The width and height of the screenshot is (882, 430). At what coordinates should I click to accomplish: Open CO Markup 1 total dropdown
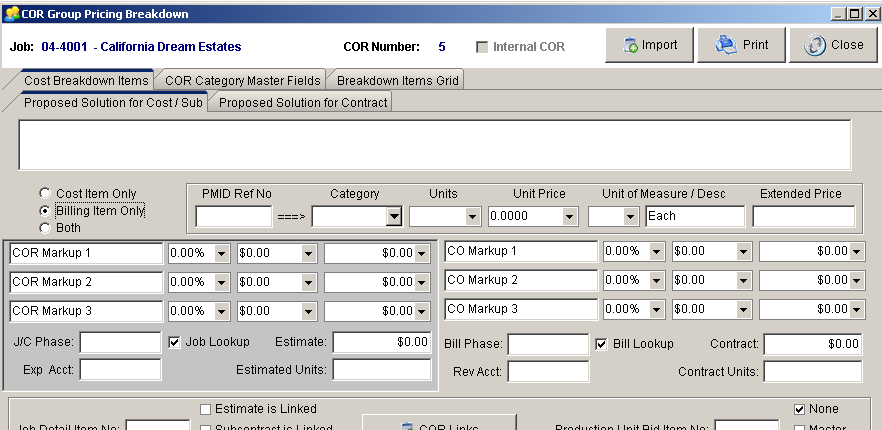tap(857, 252)
